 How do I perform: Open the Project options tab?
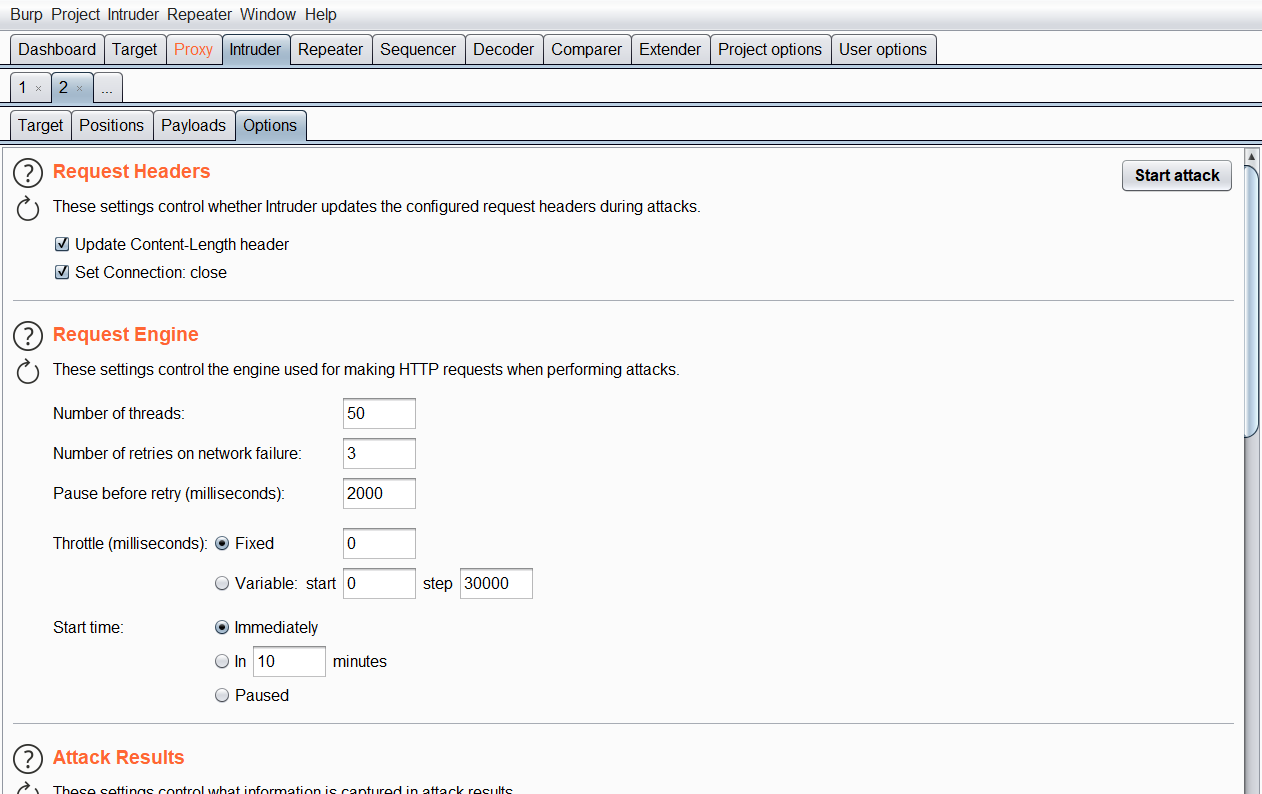[770, 49]
